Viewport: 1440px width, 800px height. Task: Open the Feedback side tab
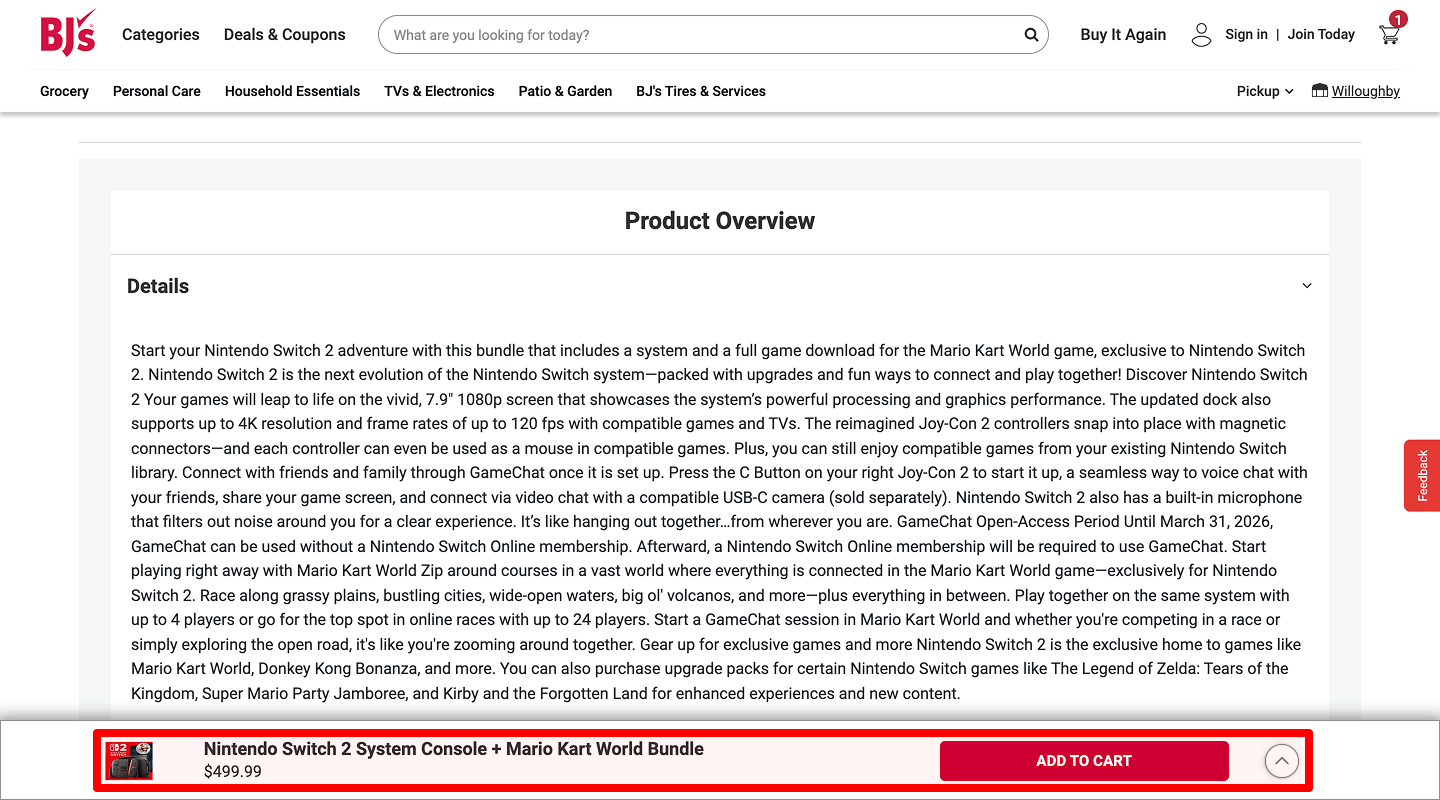point(1421,475)
